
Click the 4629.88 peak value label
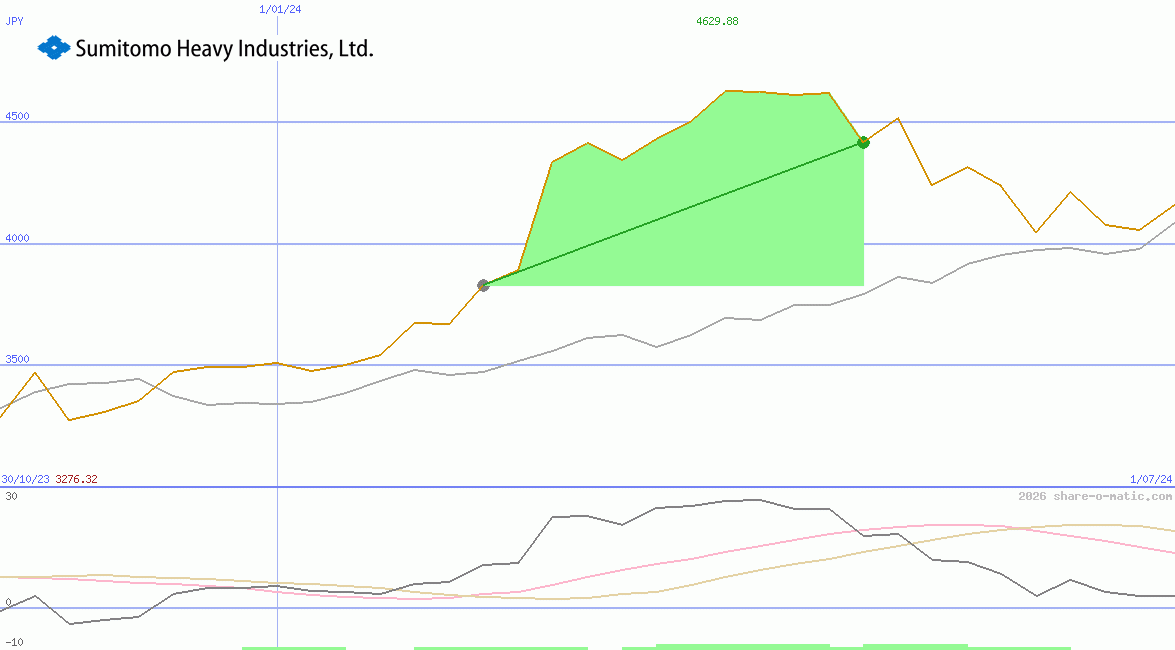pos(717,21)
